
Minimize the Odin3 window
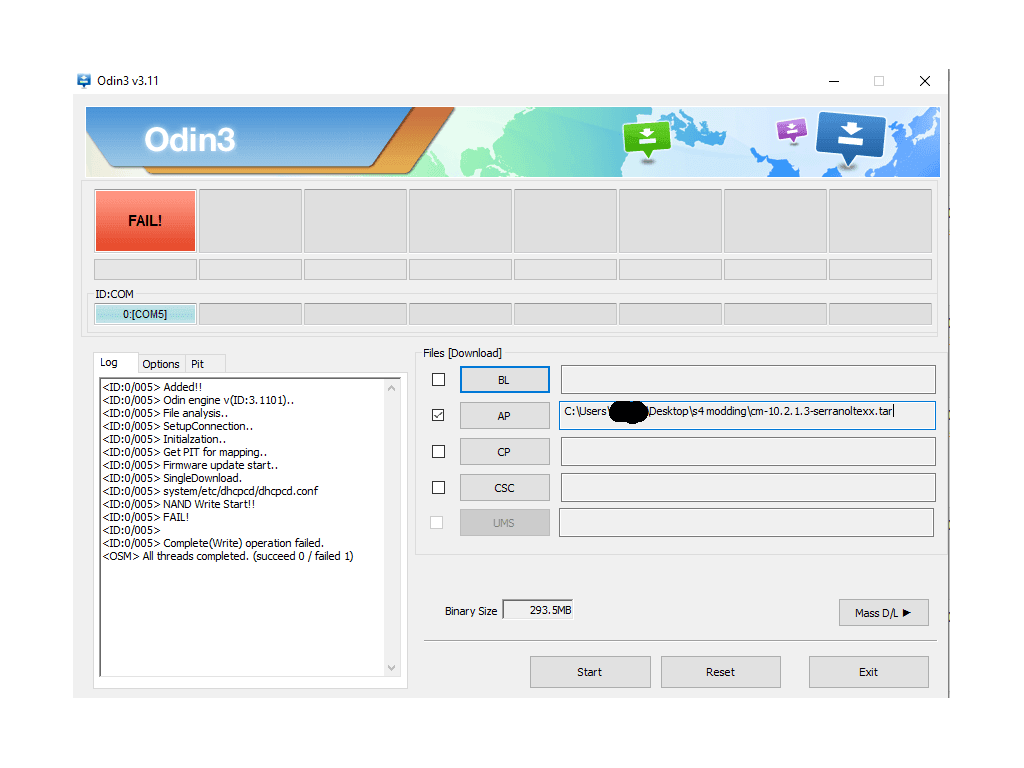click(x=834, y=81)
